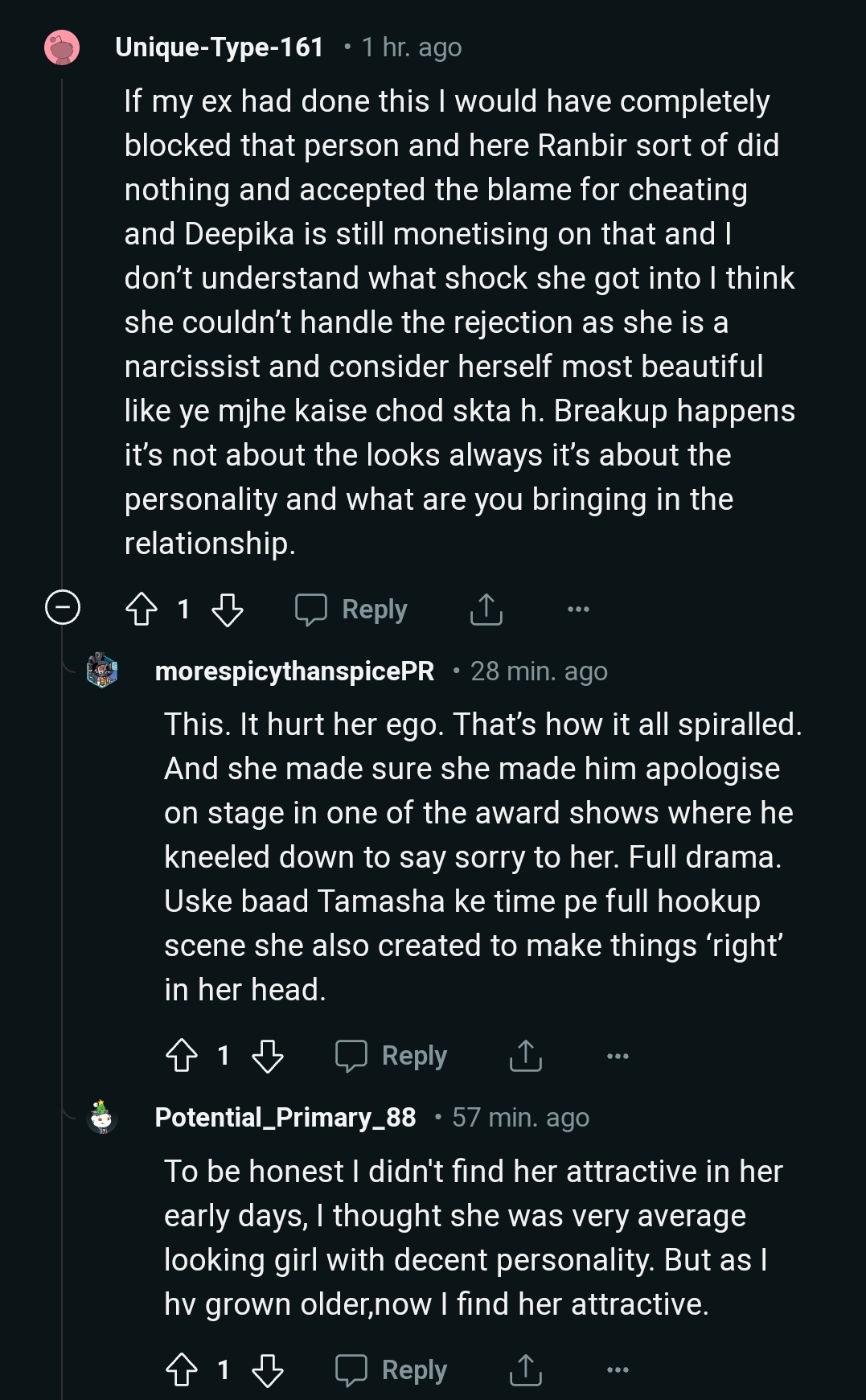Open morespicythanspicePR's user profile
Viewport: 866px width, 1400px height.
pos(294,671)
